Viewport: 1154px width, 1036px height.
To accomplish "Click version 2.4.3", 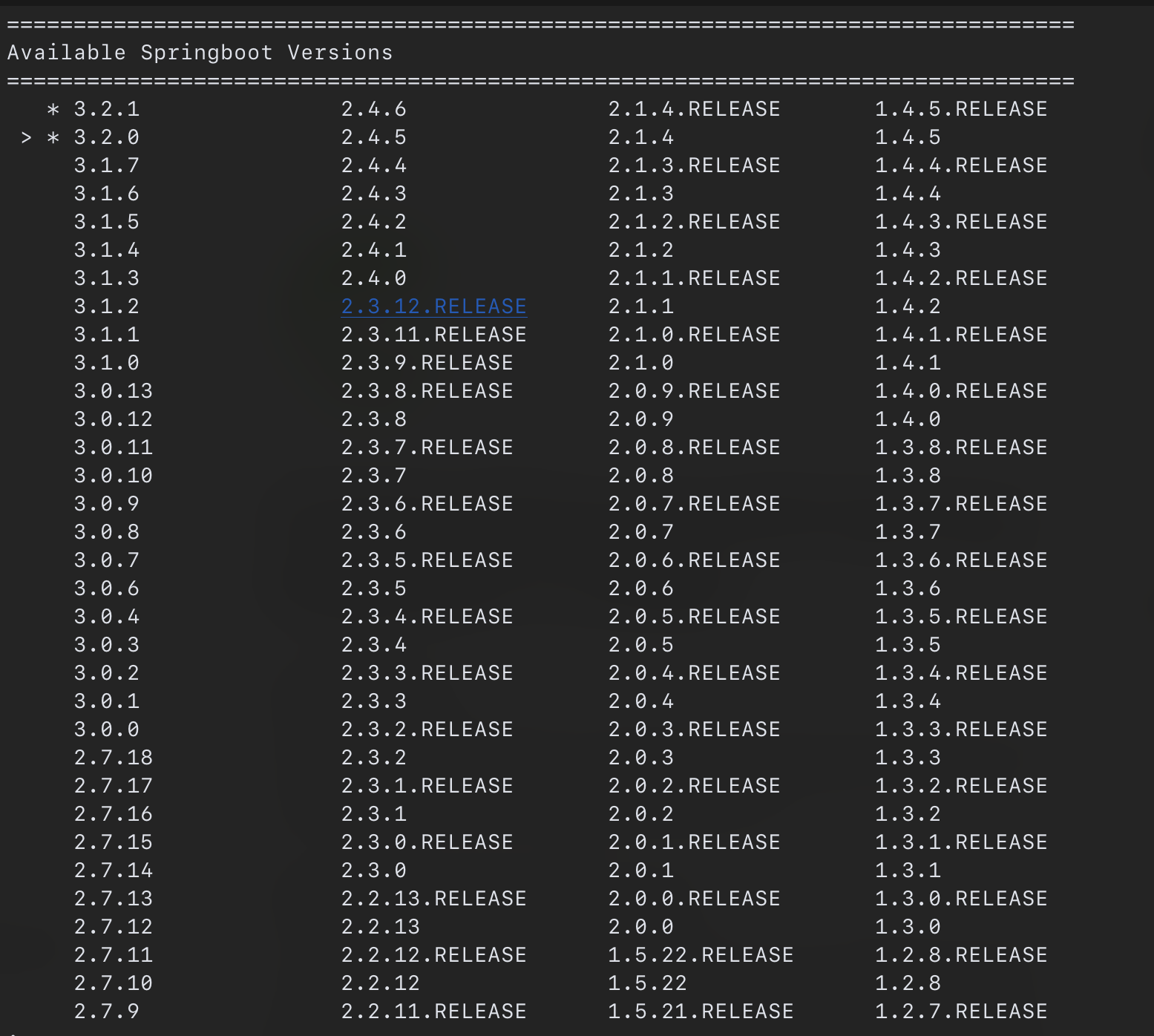I will [374, 194].
